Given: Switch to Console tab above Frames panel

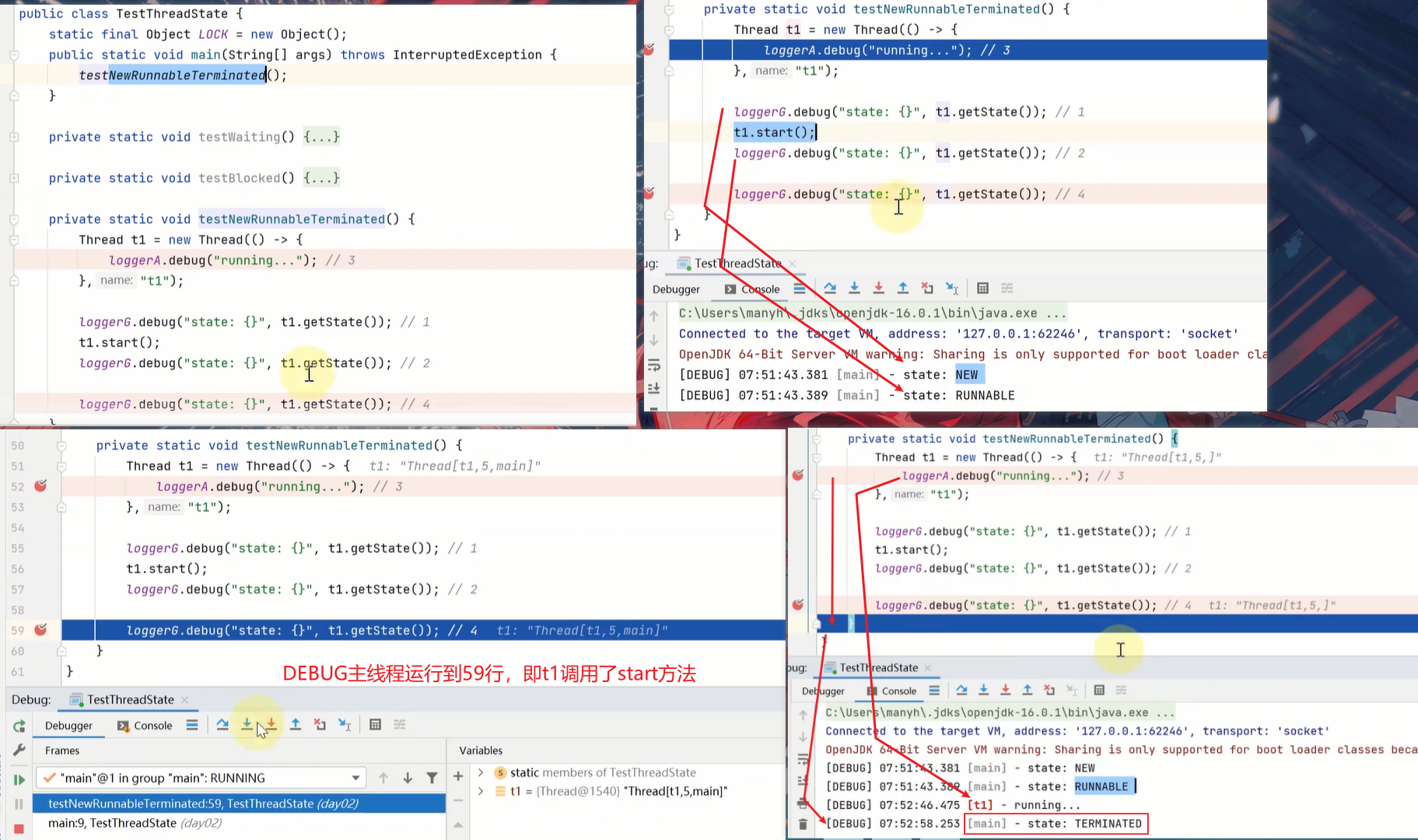Looking at the screenshot, I should click(x=145, y=726).
